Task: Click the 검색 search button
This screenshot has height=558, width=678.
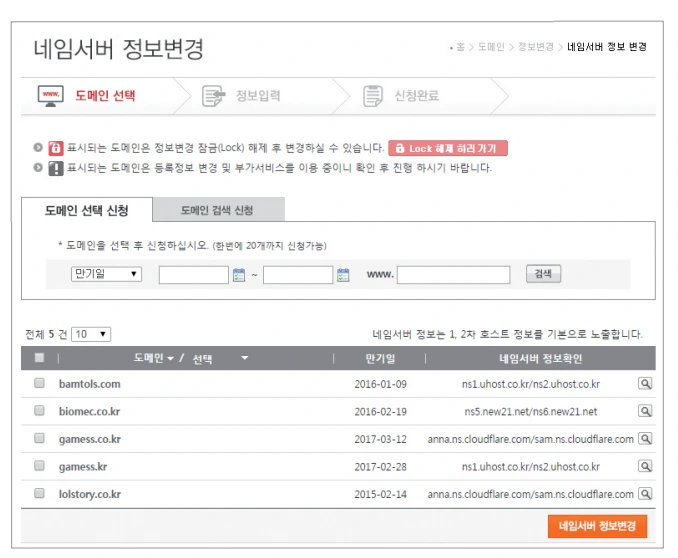Action: point(543,274)
